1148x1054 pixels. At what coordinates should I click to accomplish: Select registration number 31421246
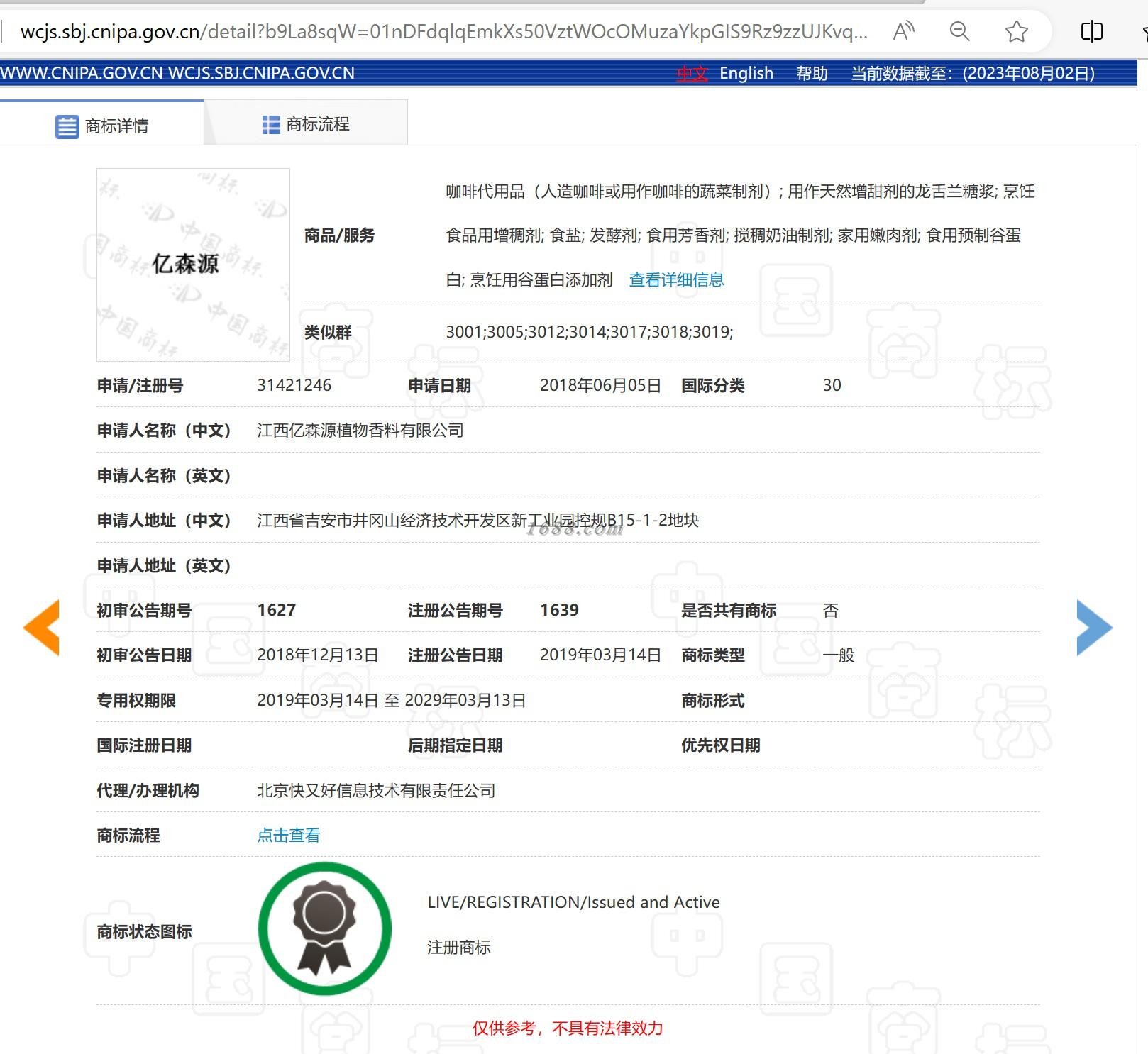point(294,385)
